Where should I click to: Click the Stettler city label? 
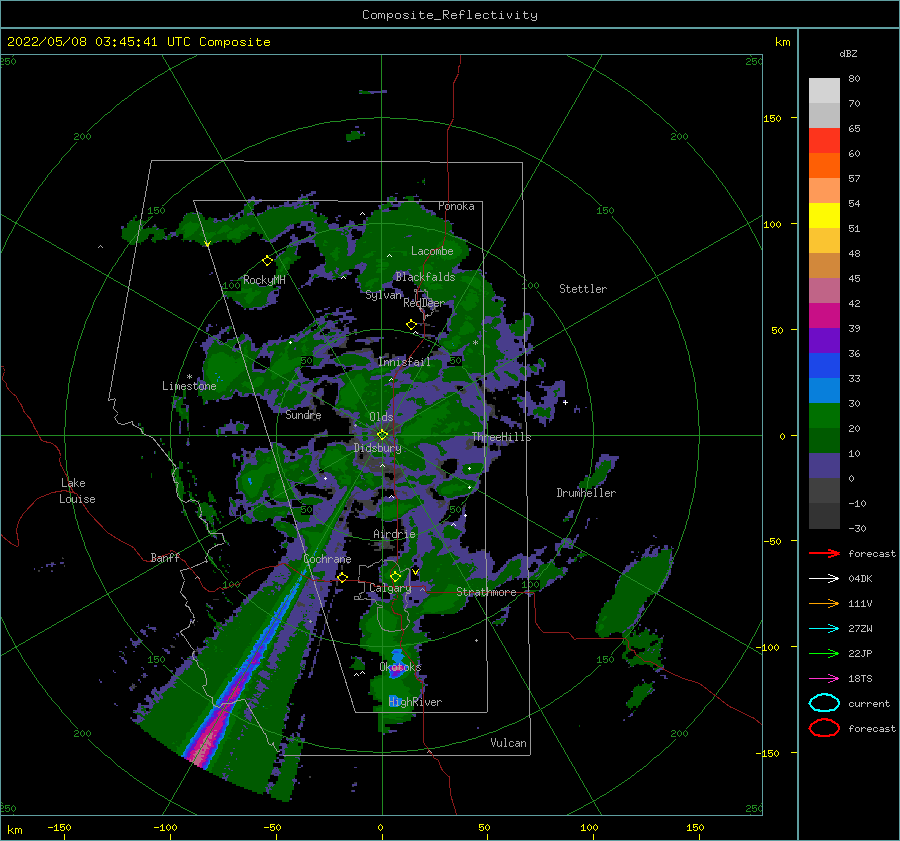pos(583,289)
